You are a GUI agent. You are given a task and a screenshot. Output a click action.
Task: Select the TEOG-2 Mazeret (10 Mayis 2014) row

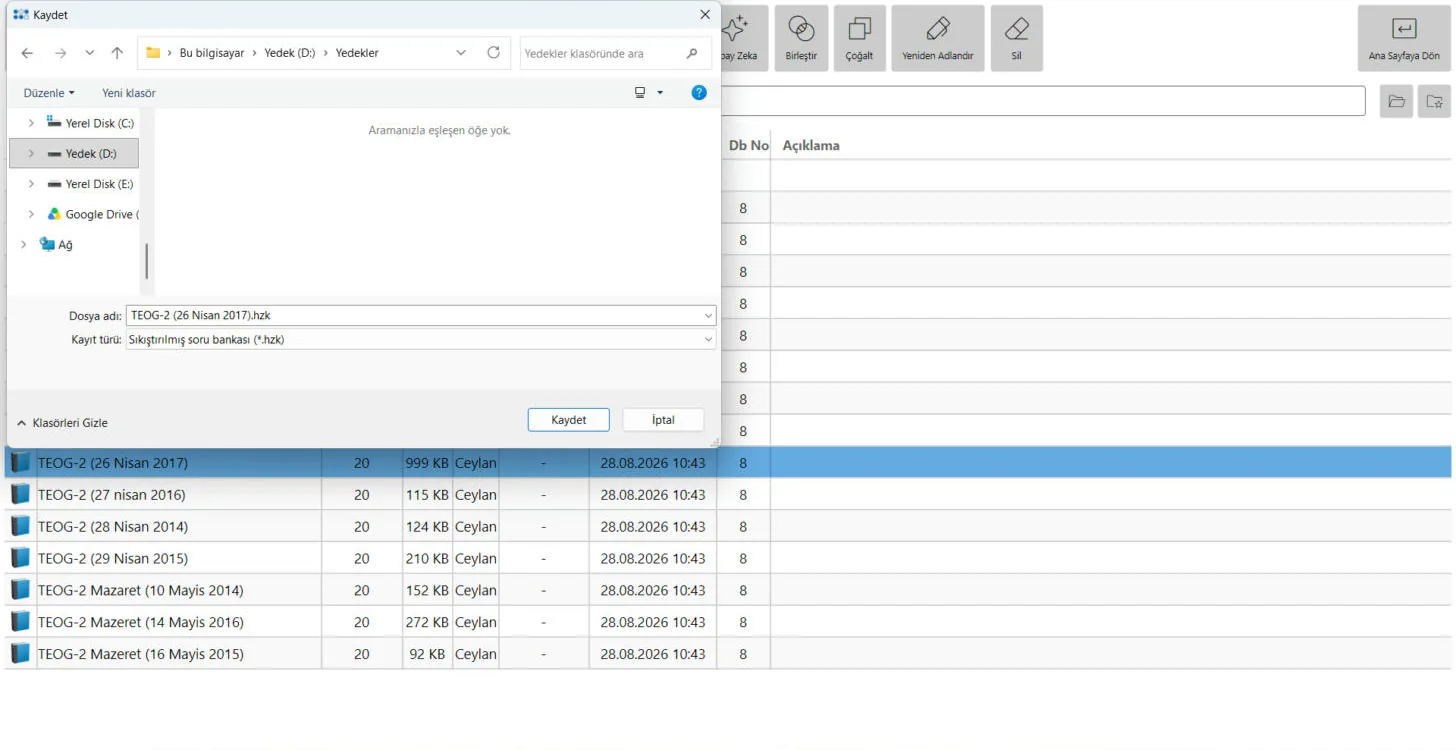click(x=728, y=590)
